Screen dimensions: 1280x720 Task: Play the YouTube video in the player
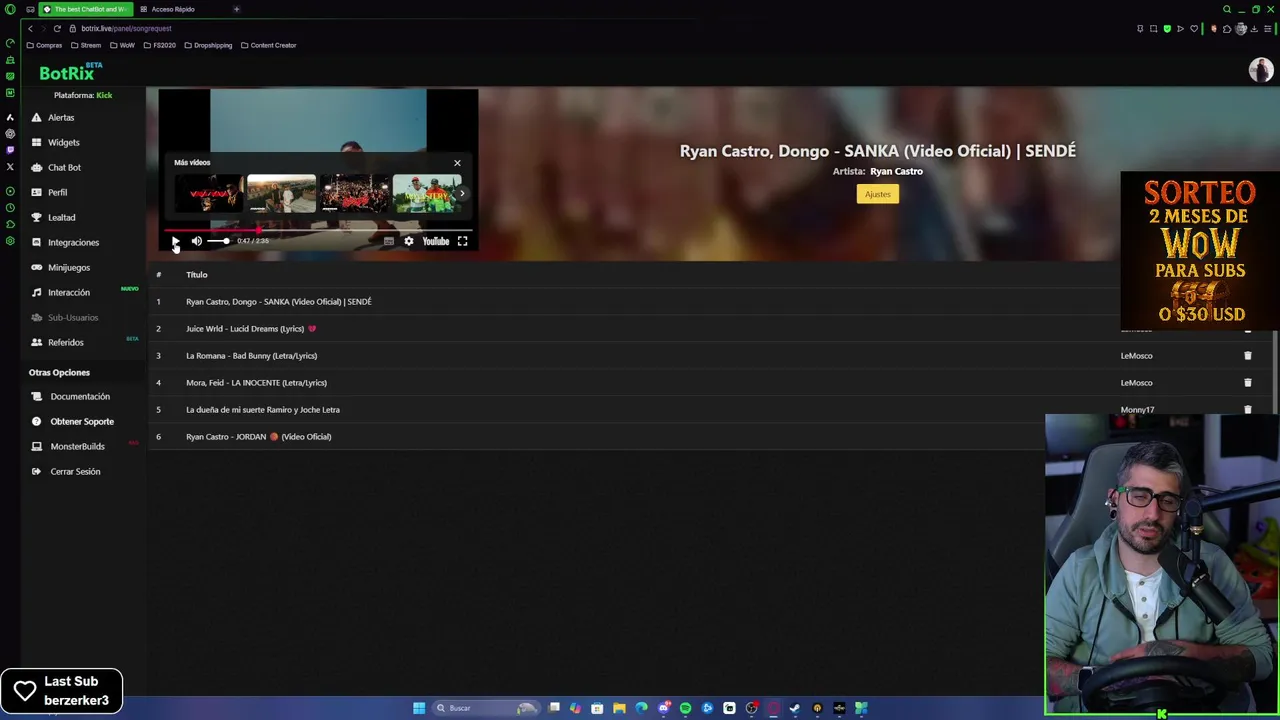(175, 241)
